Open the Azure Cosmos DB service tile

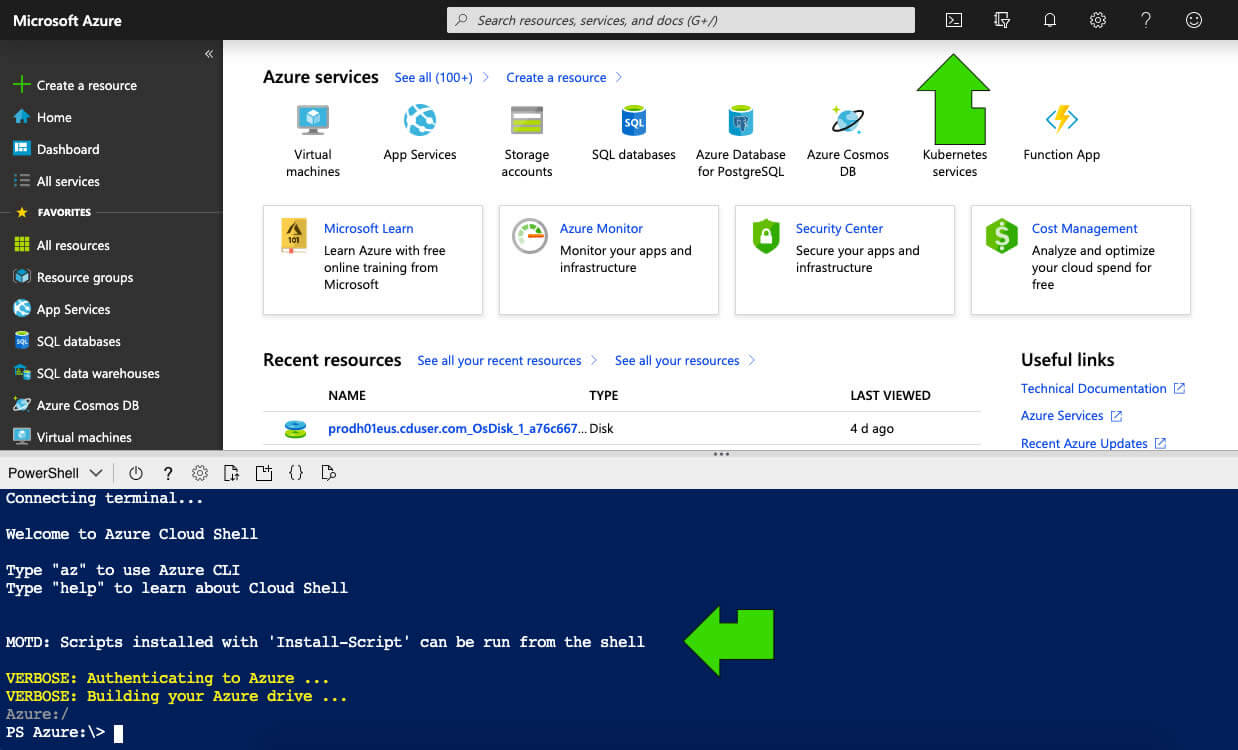point(848,141)
